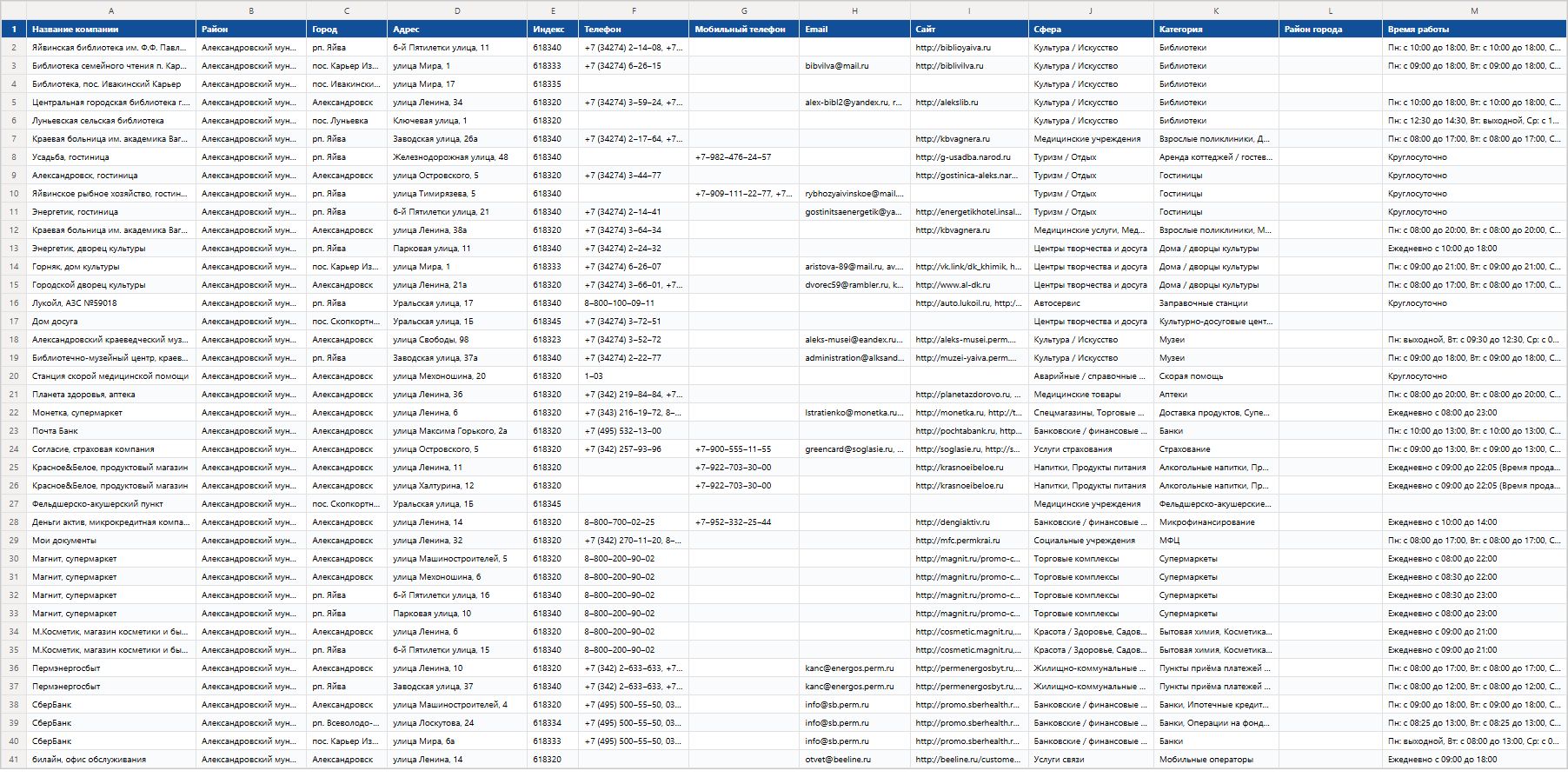The image size is (1568, 784).
Task: Select the address 'улица Тимирязева, 5'
Action: pos(457,194)
